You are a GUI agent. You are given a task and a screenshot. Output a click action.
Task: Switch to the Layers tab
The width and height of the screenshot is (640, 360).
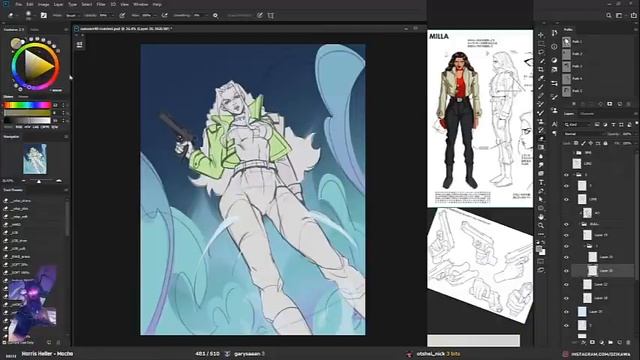click(569, 114)
